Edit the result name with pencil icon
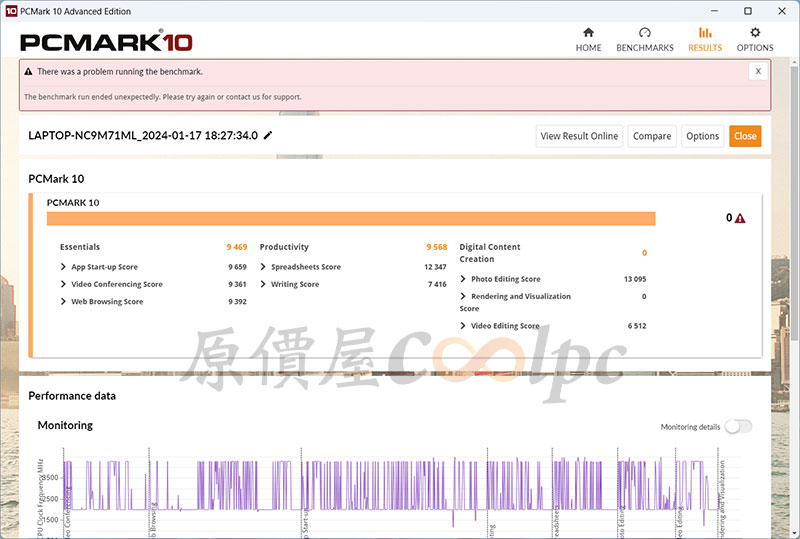Screen dimensions: 800x539 [268, 135]
